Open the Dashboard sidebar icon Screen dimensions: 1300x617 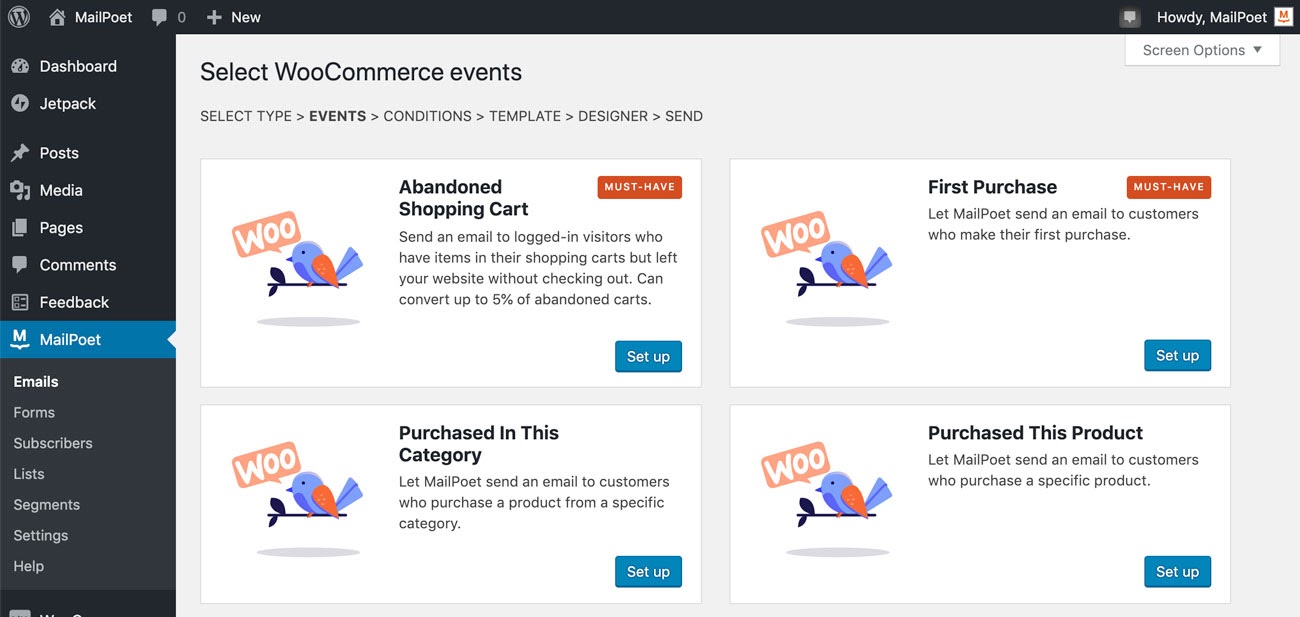pyautogui.click(x=20, y=66)
